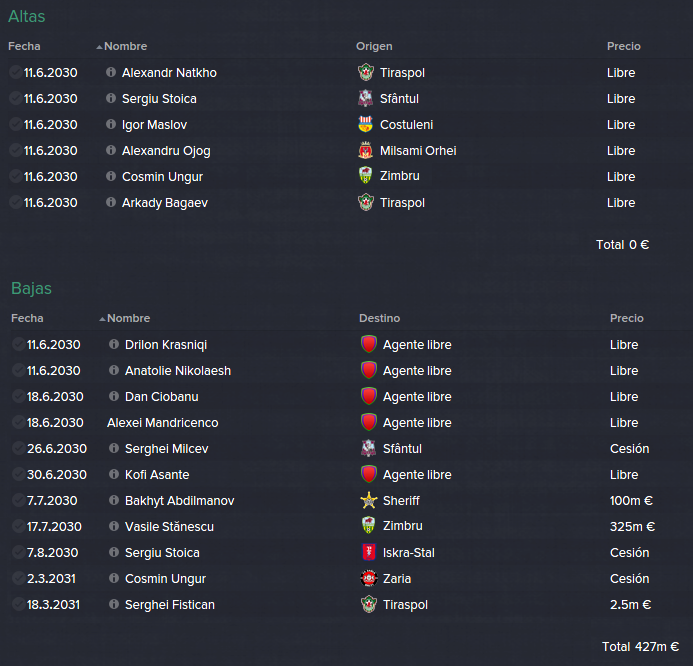Image resolution: width=693 pixels, height=666 pixels.
Task: Toggle check circle for Kofi Asante row
Action: point(19,474)
